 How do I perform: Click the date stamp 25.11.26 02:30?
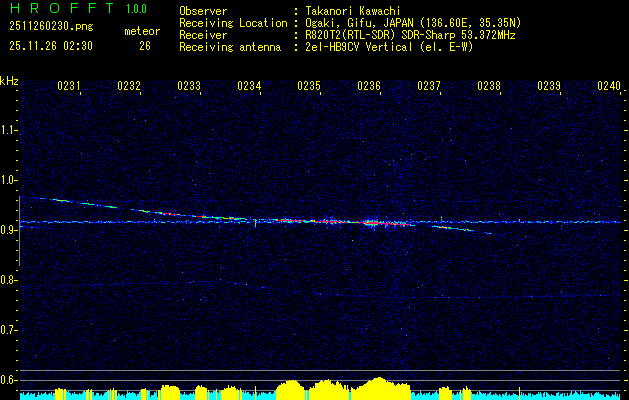point(50,46)
